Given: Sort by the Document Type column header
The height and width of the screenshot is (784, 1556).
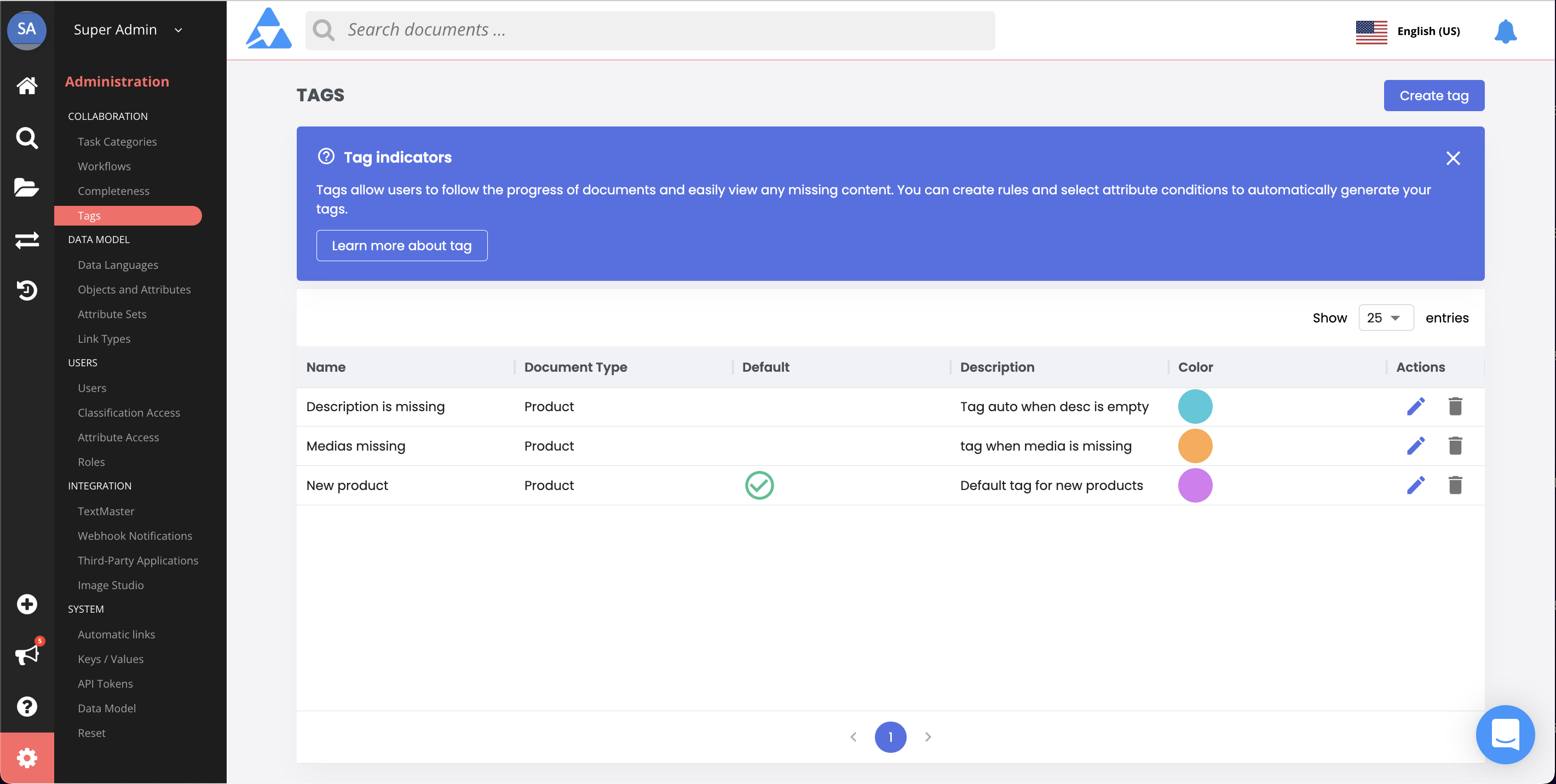Looking at the screenshot, I should tap(575, 367).
